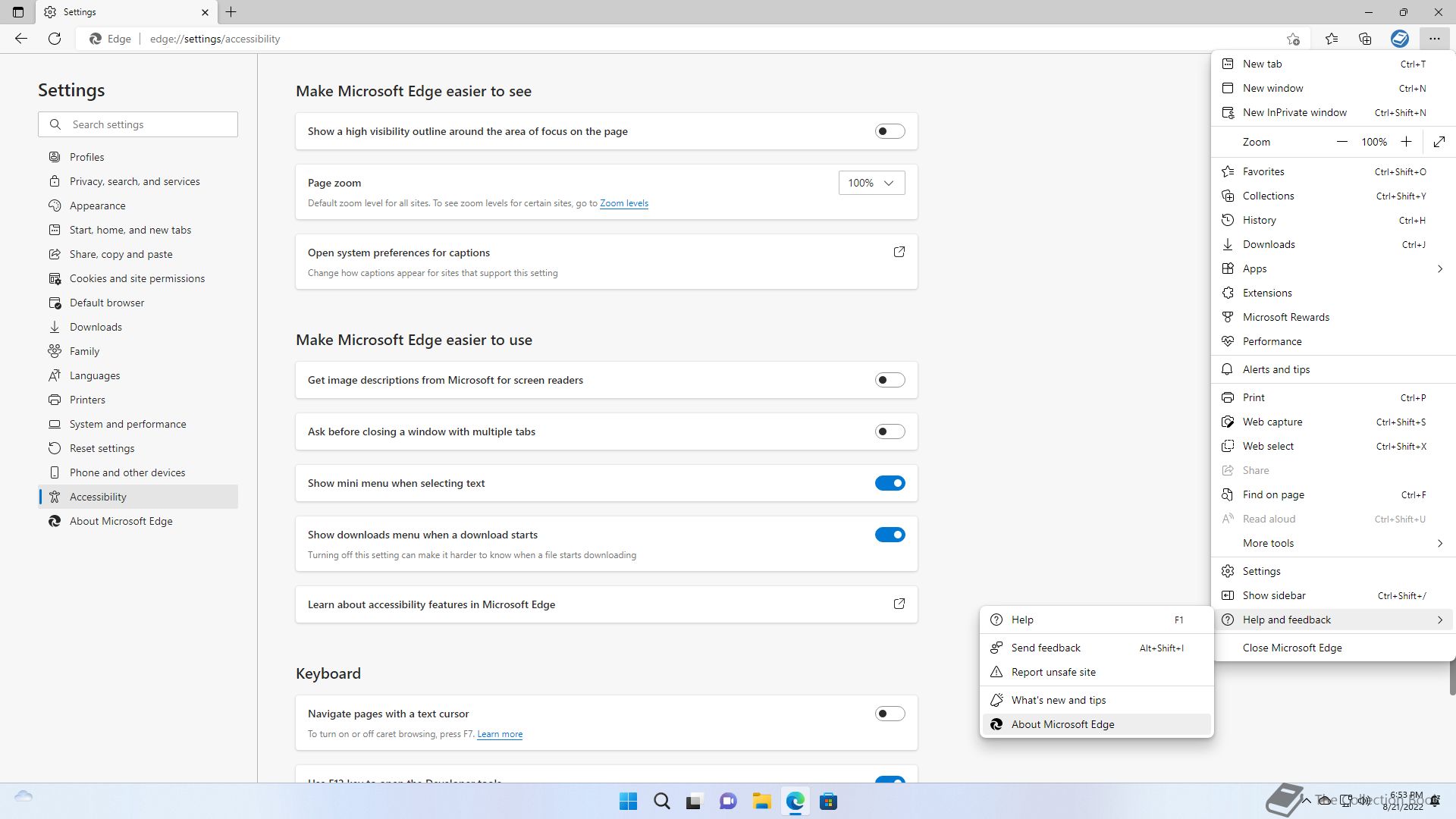1456x819 pixels.
Task: Click the Search settings field
Action: [138, 124]
